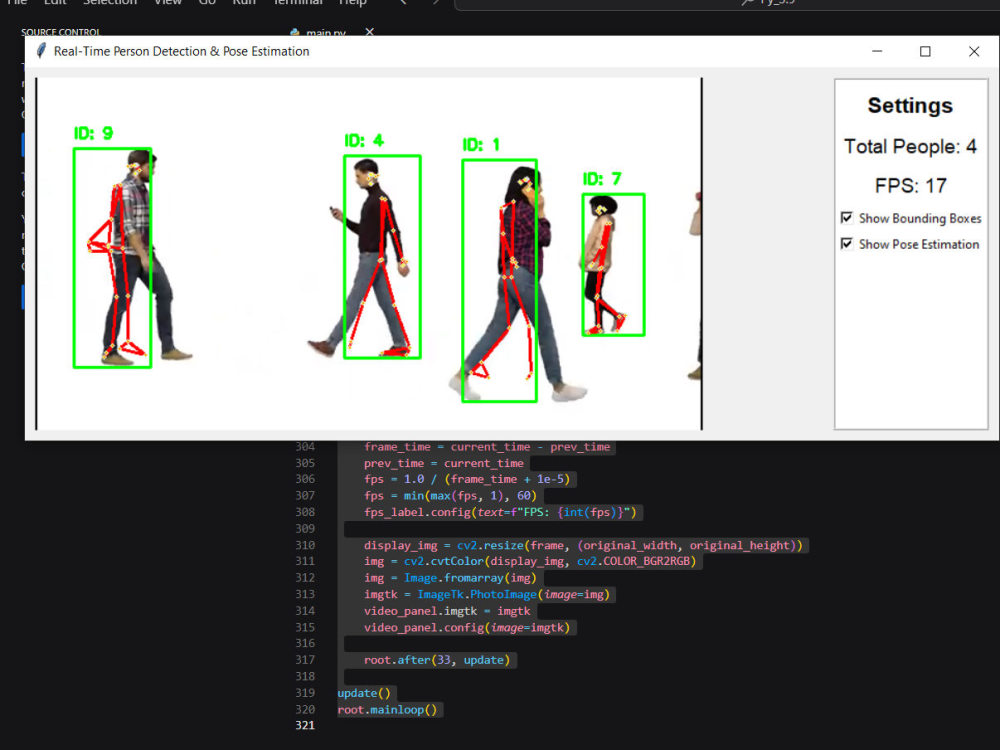
Task: Click the 'root.mainloop()' code line
Action: point(387,710)
